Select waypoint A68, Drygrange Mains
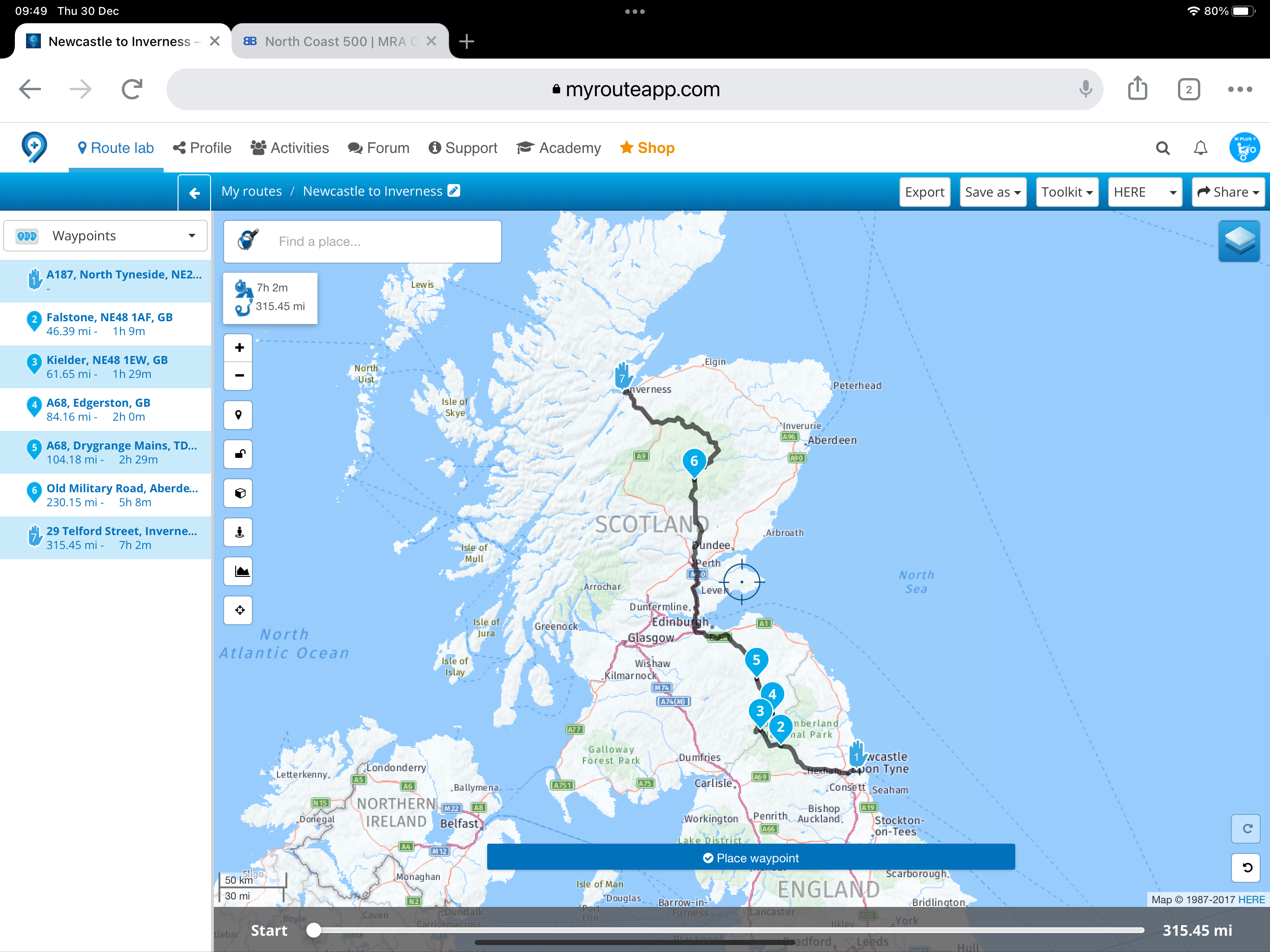1270x952 pixels. pyautogui.click(x=106, y=452)
